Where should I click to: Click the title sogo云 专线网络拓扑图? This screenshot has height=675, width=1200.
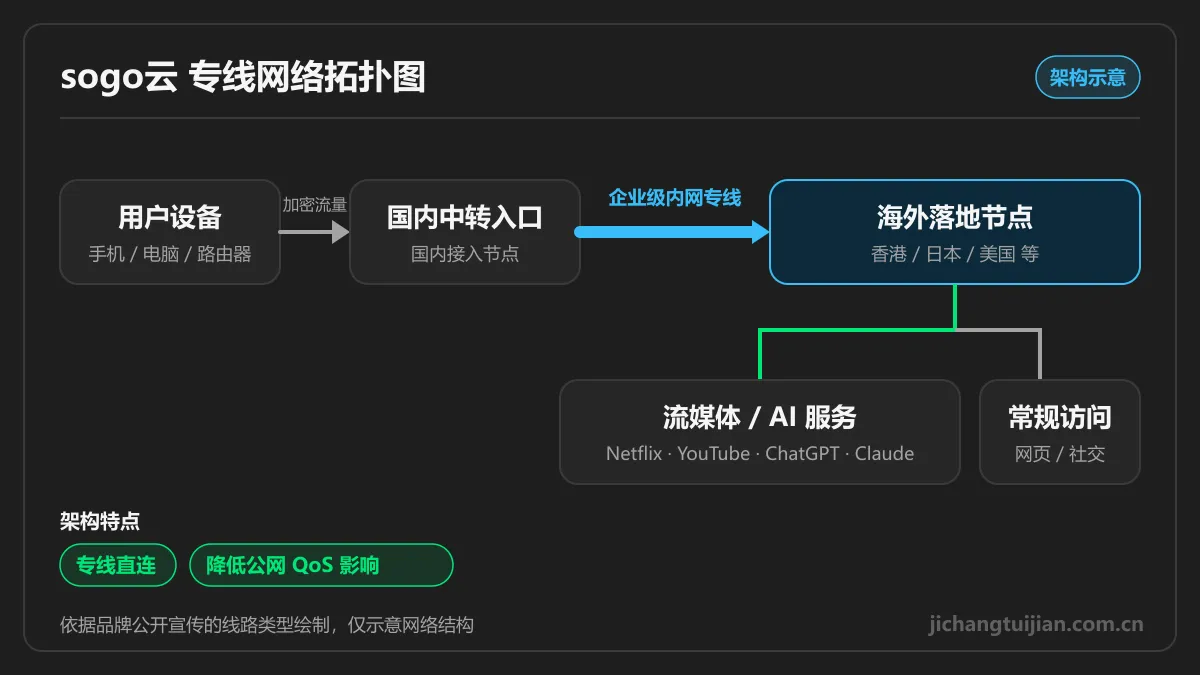[x=243, y=77]
